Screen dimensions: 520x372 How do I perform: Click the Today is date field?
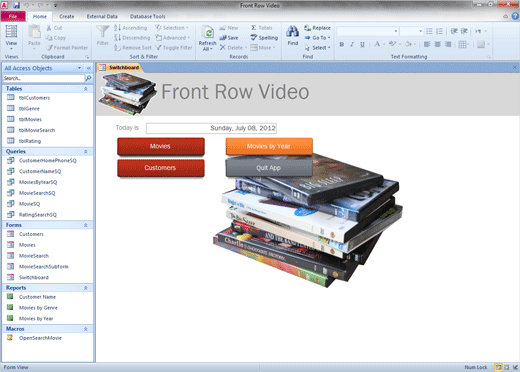(211, 128)
